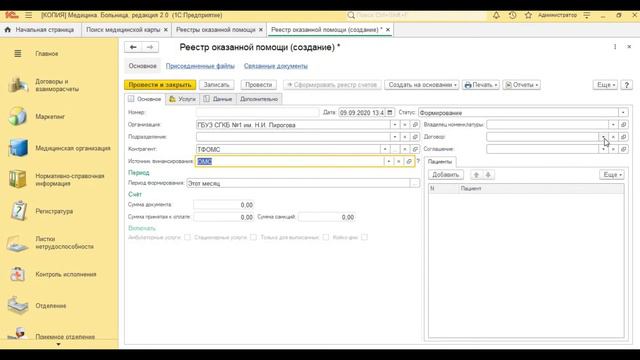
Task: Toggle Амбулаторные услуги checkbox
Action: pos(187,237)
